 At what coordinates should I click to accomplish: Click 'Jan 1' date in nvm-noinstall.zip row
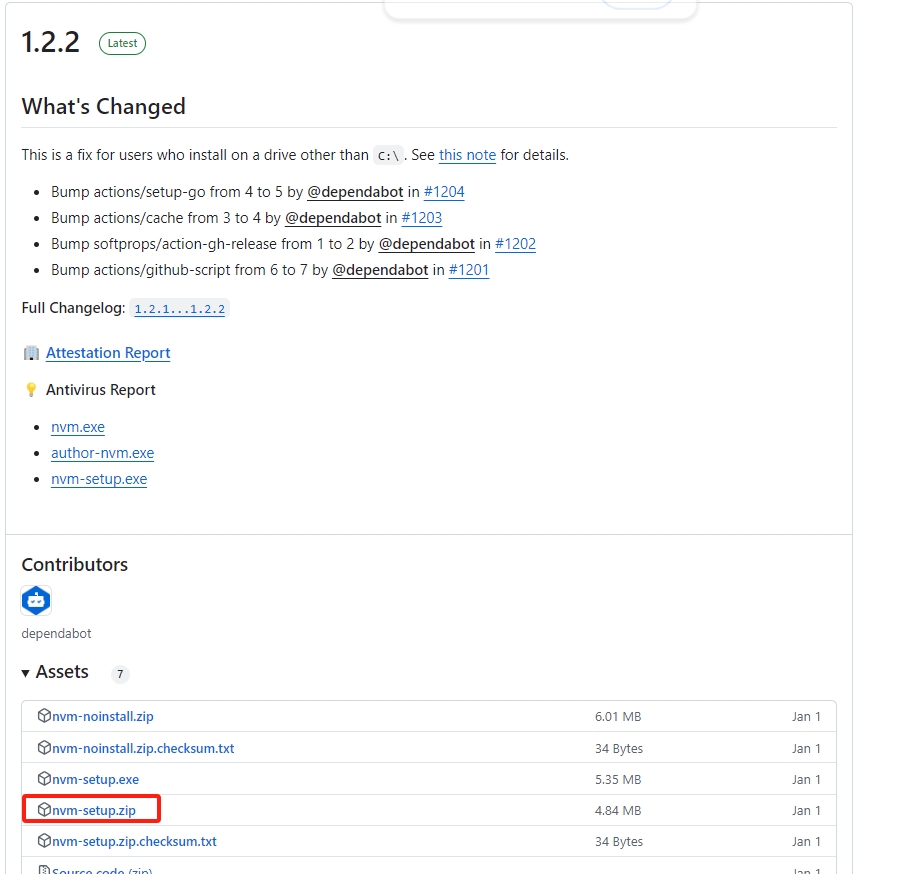pos(807,717)
